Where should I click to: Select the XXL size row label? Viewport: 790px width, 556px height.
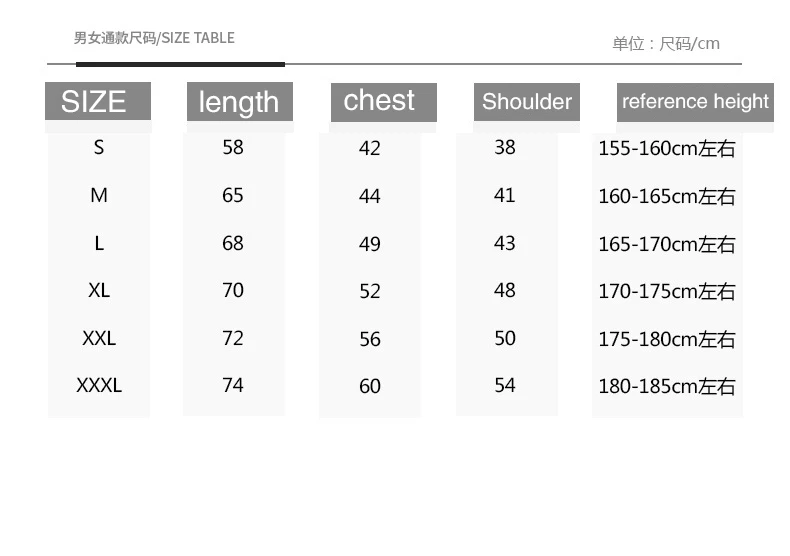pyautogui.click(x=99, y=338)
